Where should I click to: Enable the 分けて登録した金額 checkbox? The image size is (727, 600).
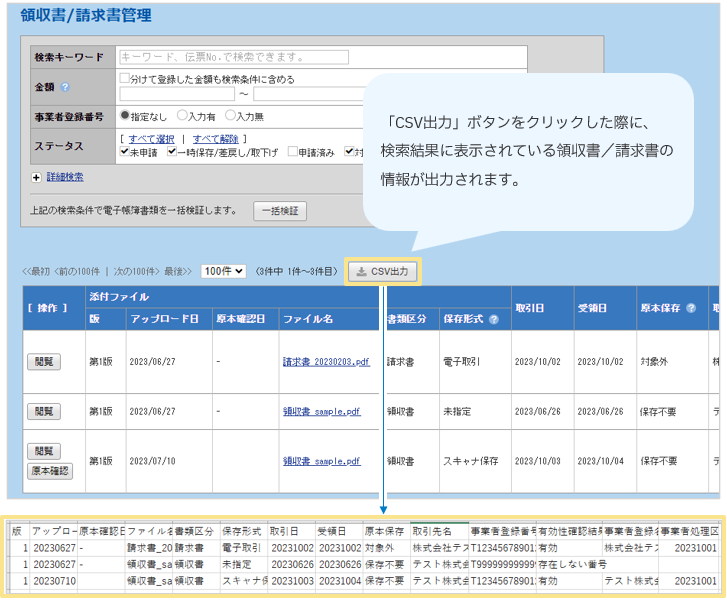pyautogui.click(x=124, y=78)
